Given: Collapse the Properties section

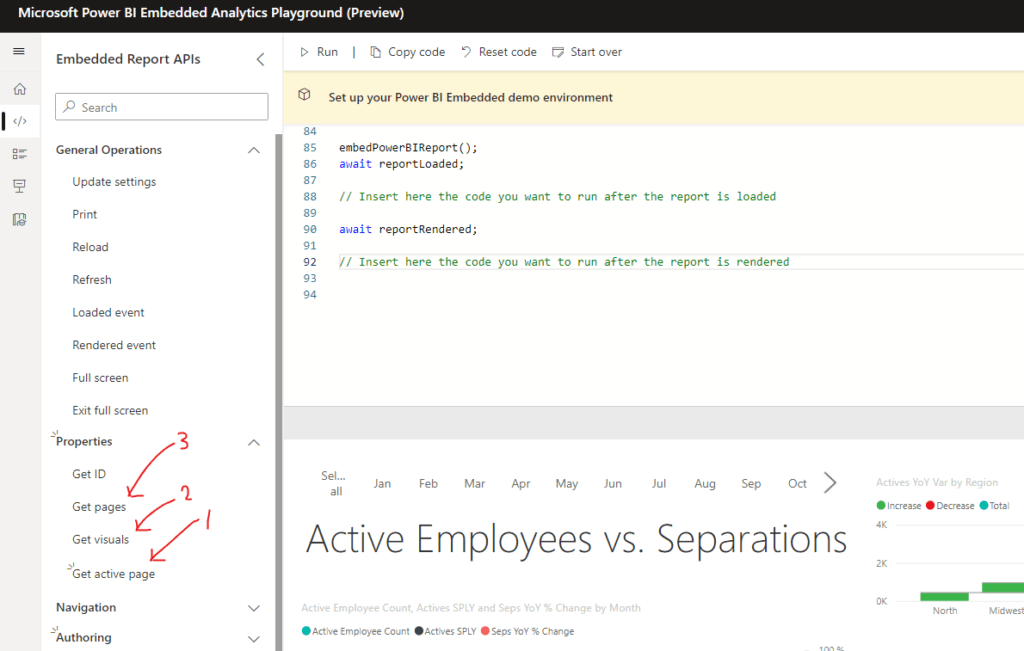Looking at the screenshot, I should [254, 442].
